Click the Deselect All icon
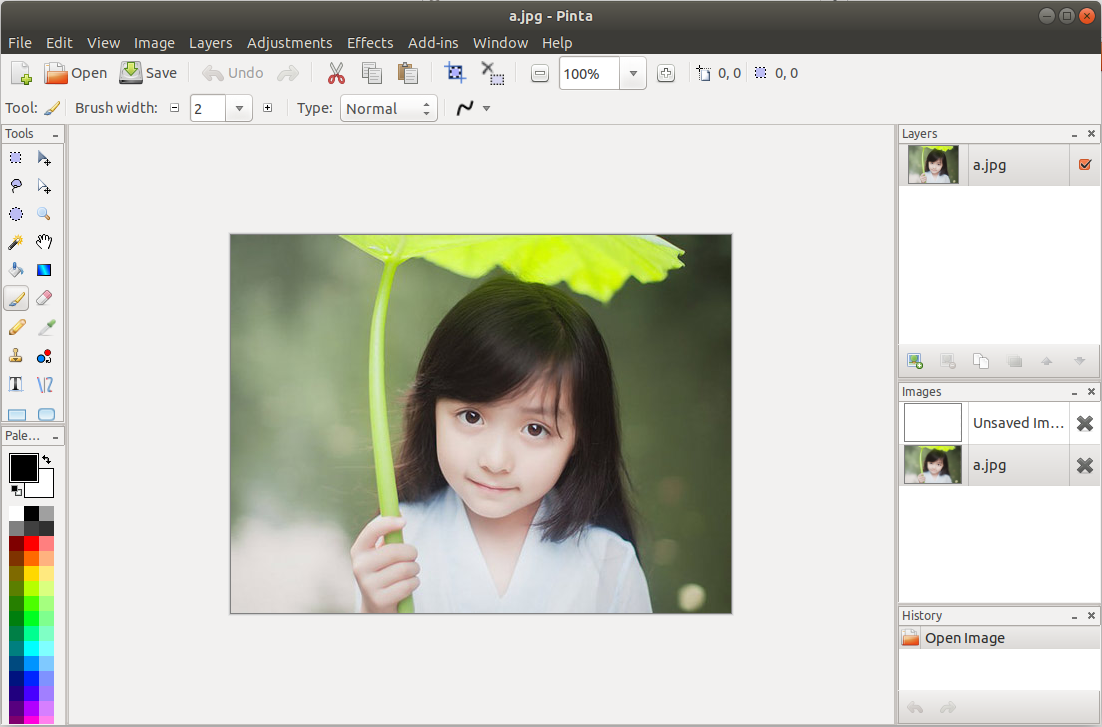The image size is (1102, 727). click(x=492, y=73)
